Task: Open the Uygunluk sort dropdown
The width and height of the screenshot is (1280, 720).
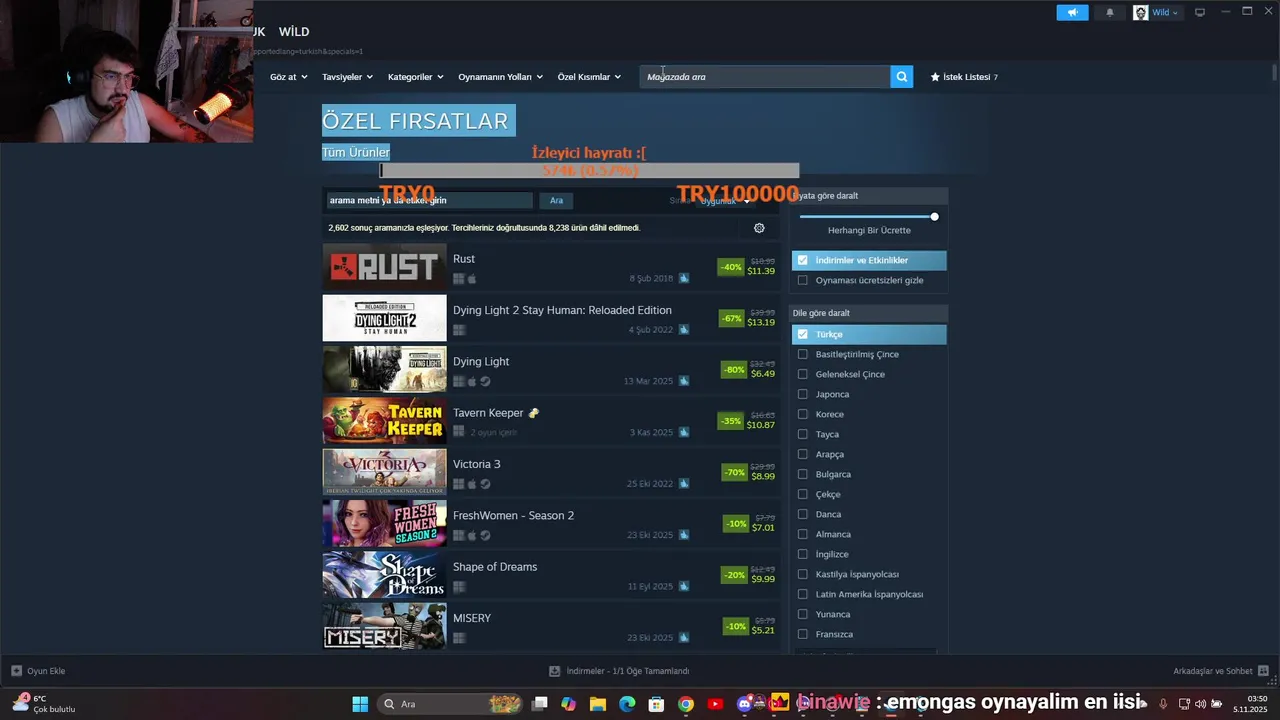Action: pyautogui.click(x=725, y=201)
